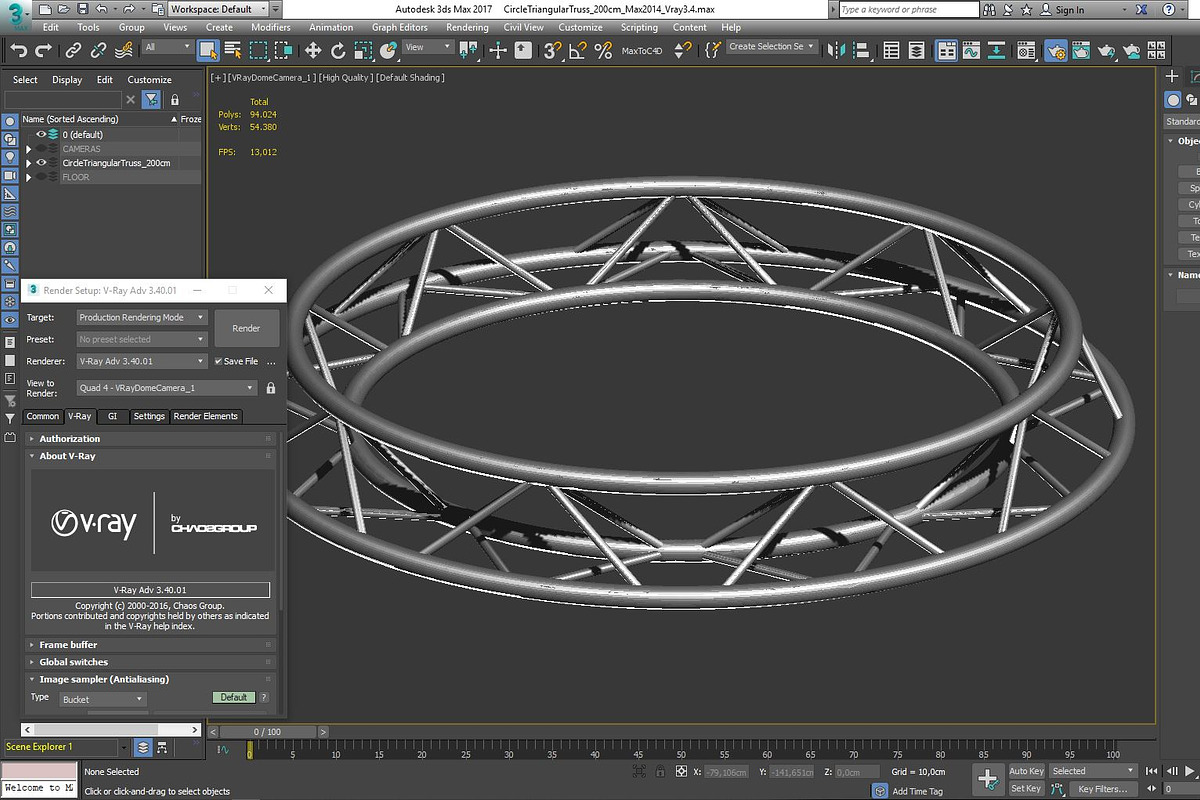Image resolution: width=1200 pixels, height=800 pixels.
Task: Toggle View to Render lock icon
Action: pyautogui.click(x=270, y=388)
